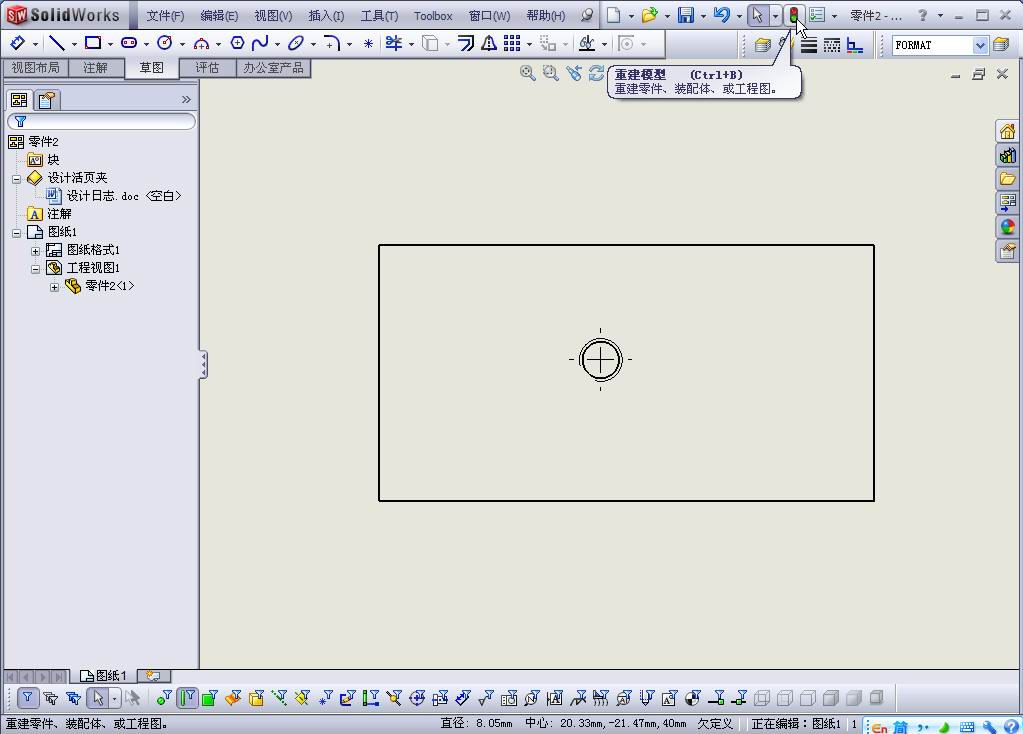
Task: Select the Rectangle sketch tool
Action: (x=93, y=43)
